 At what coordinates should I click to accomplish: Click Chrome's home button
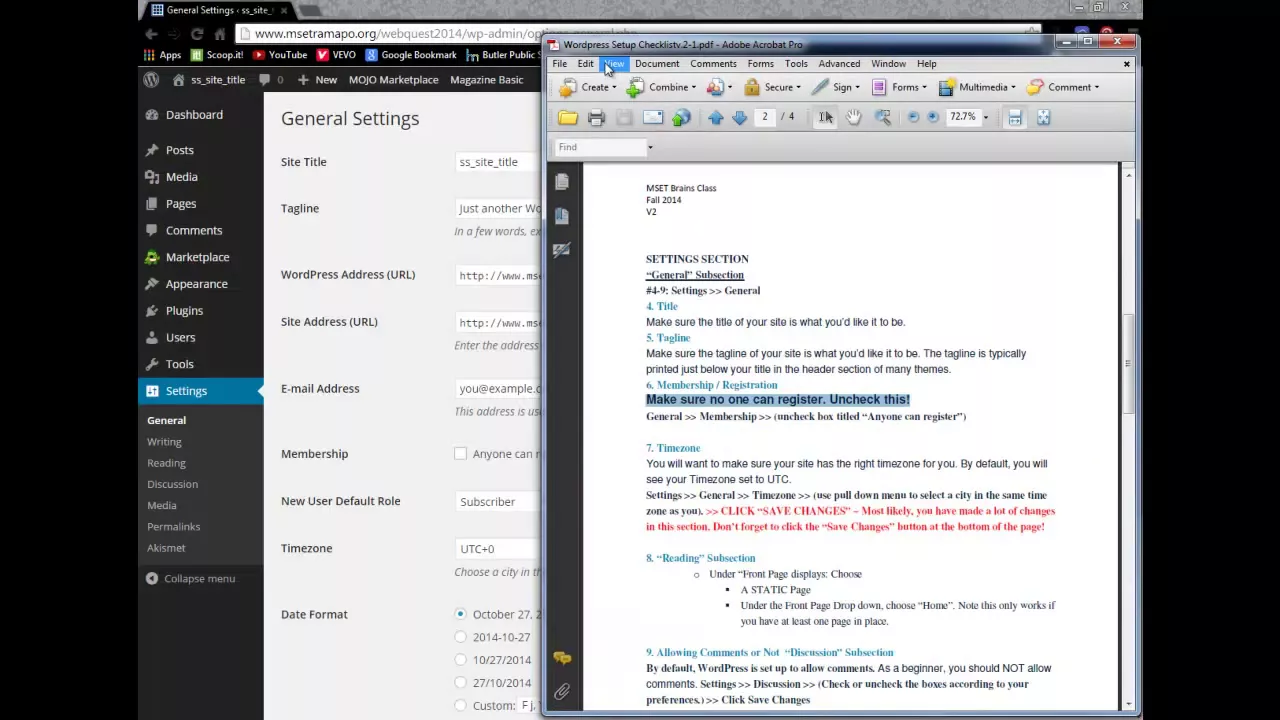click(x=220, y=34)
